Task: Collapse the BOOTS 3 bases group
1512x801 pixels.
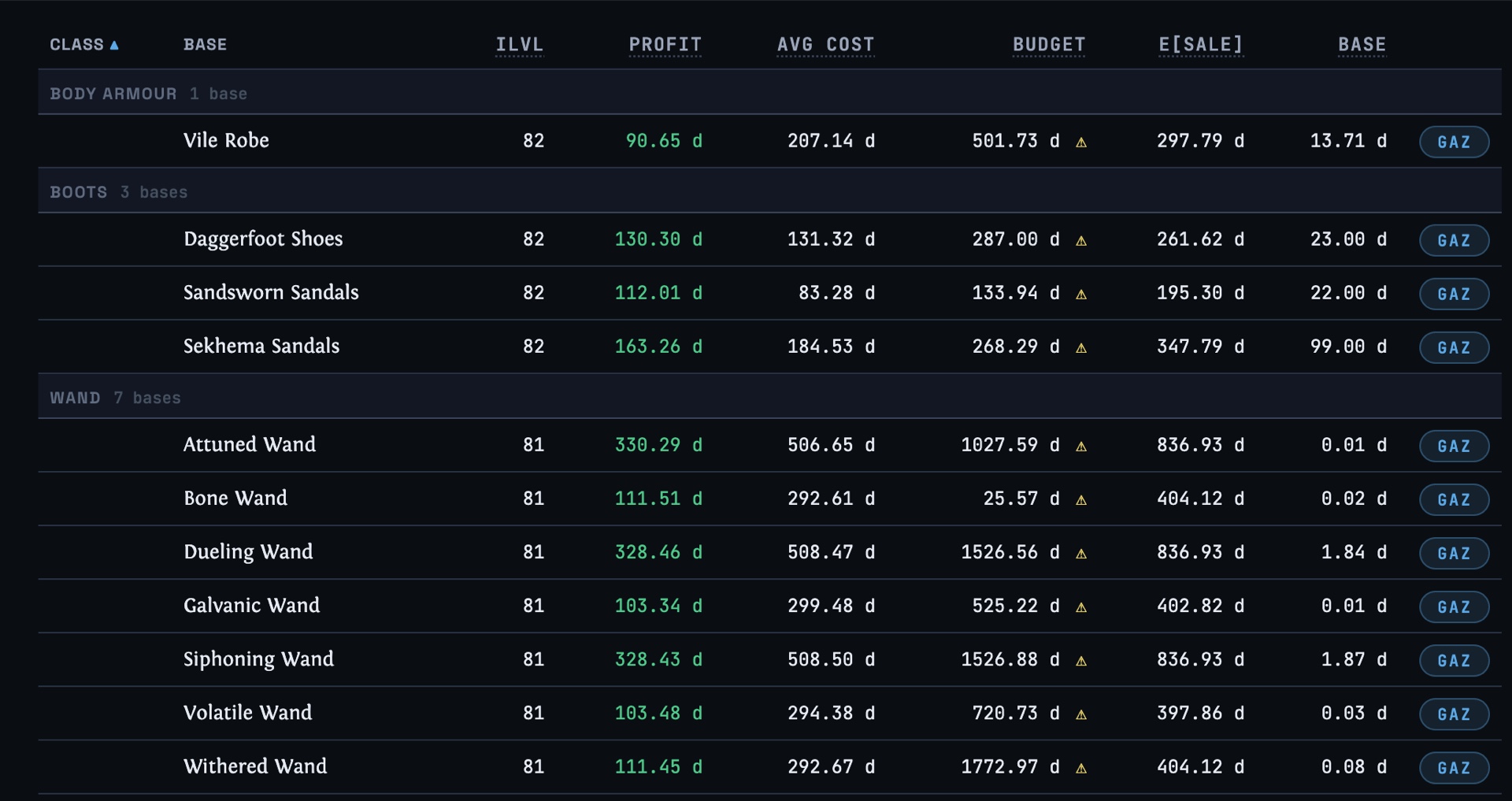Action: [769, 191]
